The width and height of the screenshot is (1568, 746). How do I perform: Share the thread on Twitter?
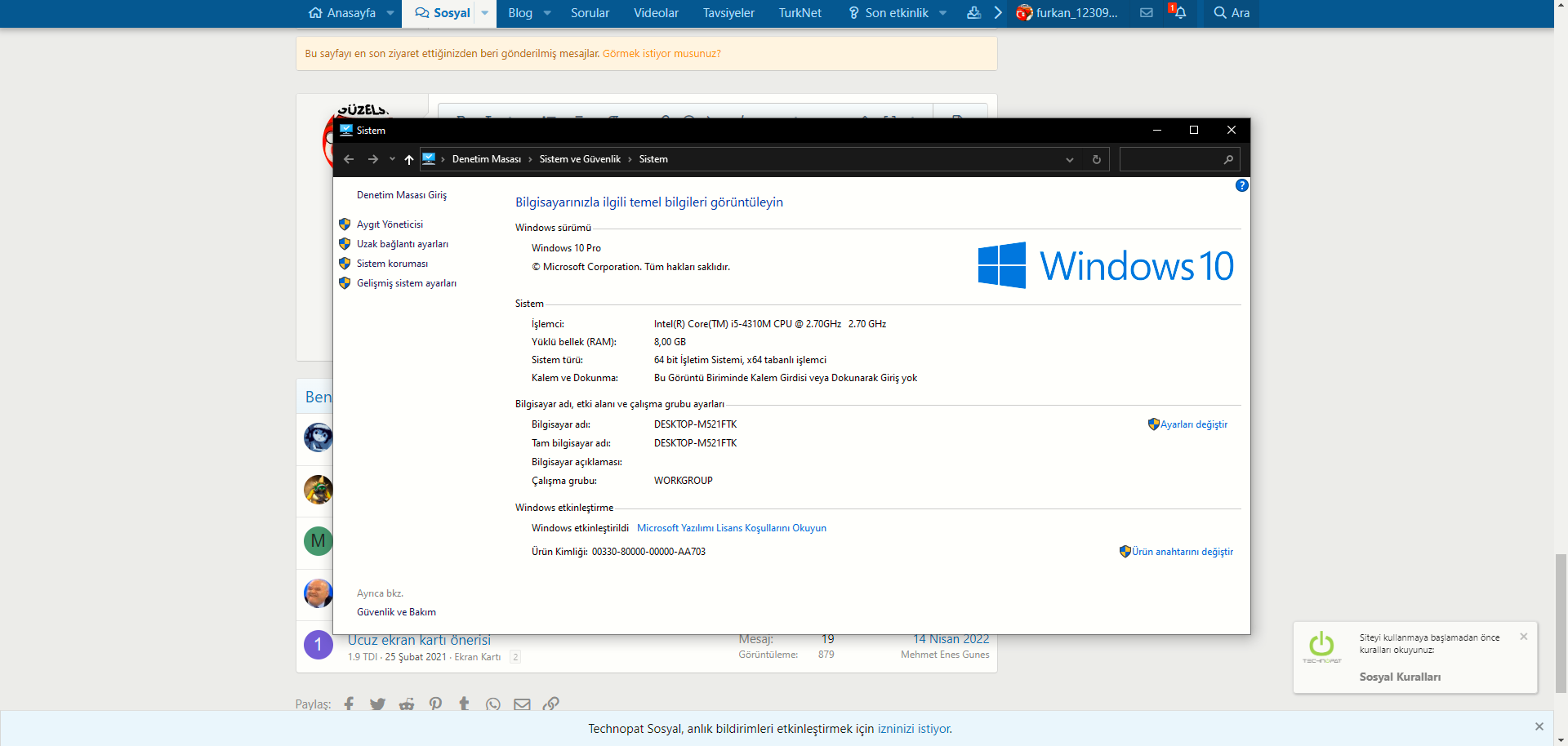coord(377,704)
